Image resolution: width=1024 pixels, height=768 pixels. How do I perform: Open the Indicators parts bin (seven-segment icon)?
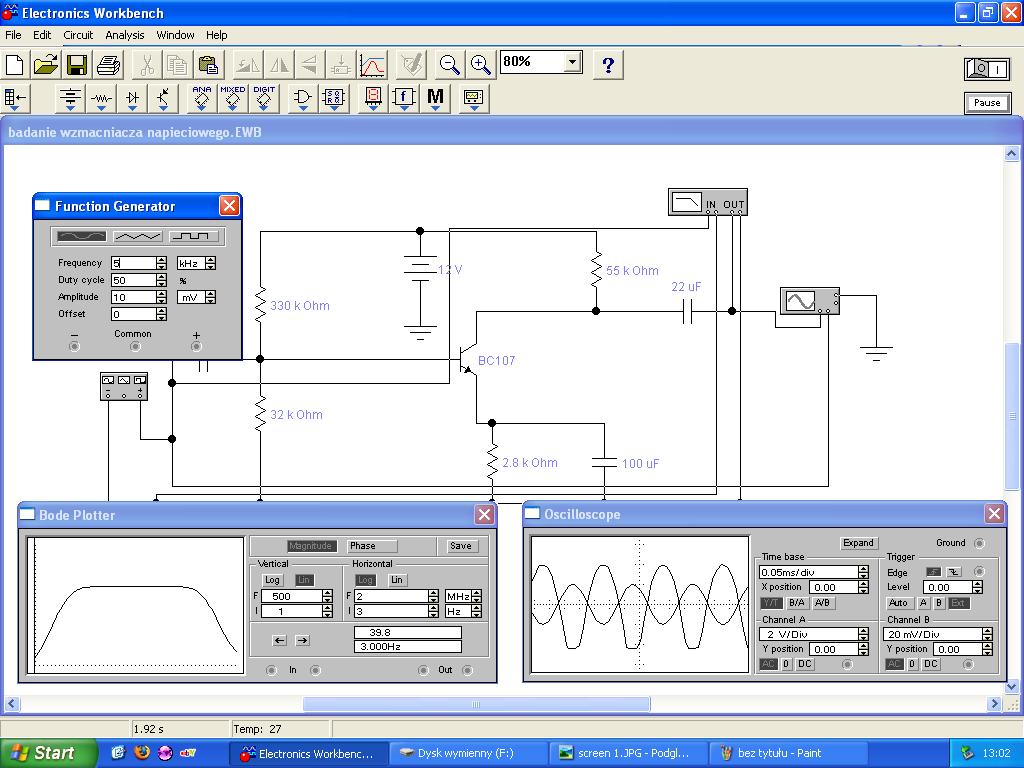tap(373, 99)
